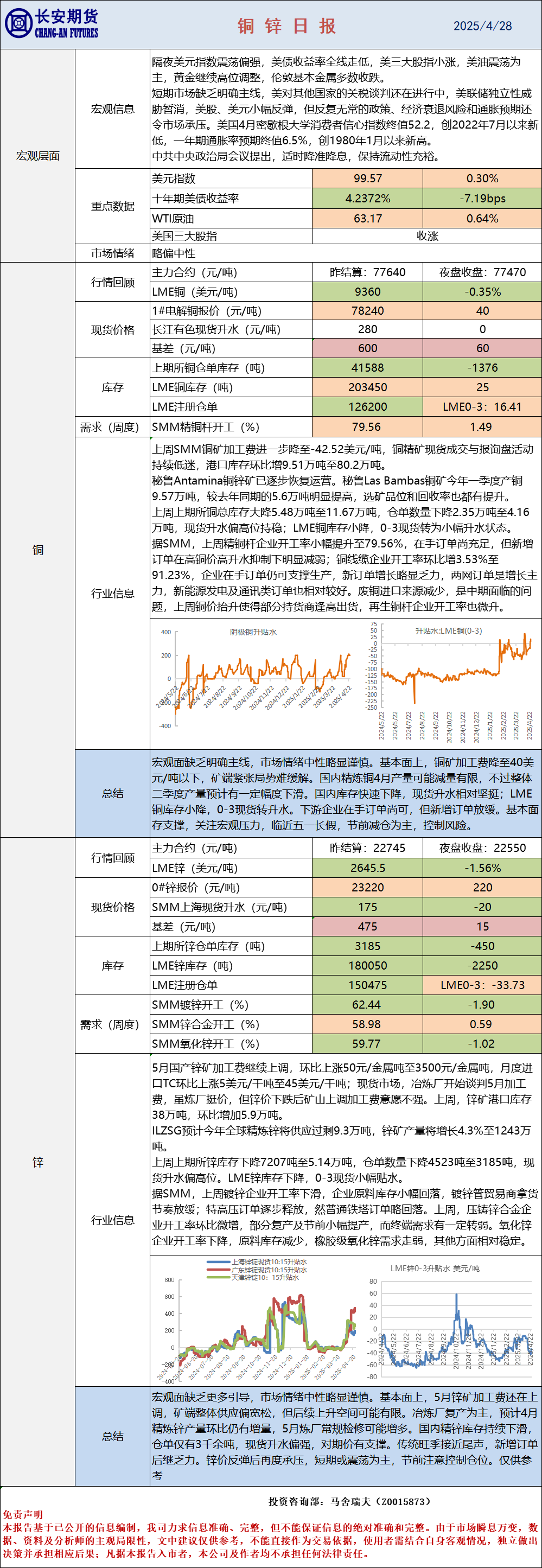542x1568 pixels.
Task: Click the LME铜（美元/吨）label
Action: (195, 291)
